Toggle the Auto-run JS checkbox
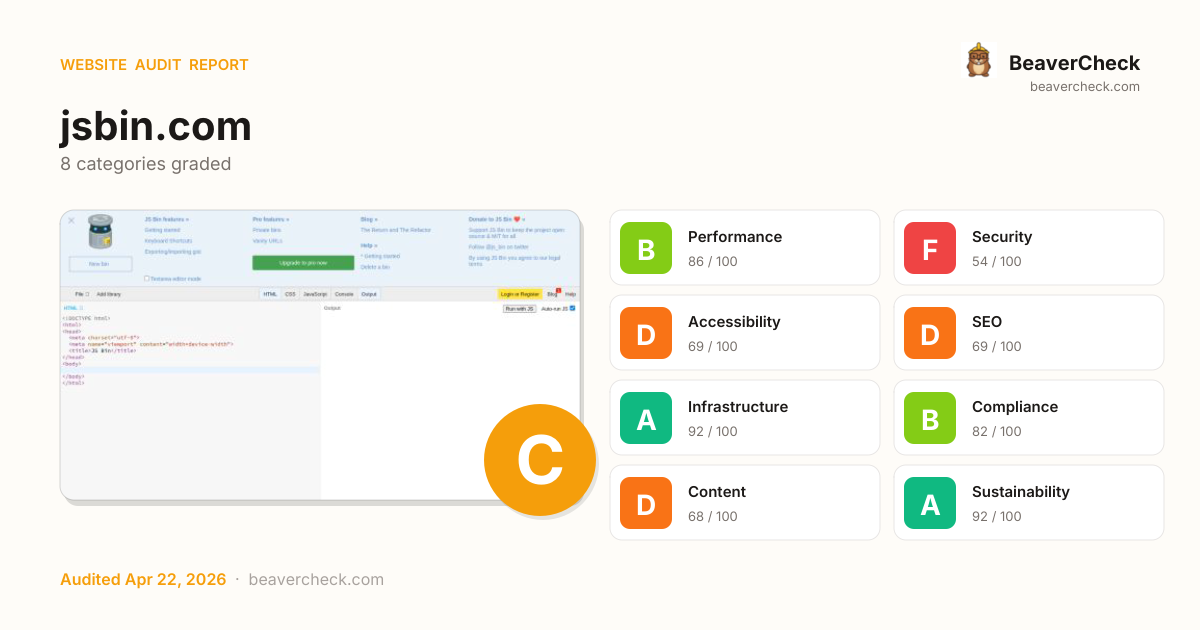The image size is (1200, 630). pyautogui.click(x=572, y=309)
